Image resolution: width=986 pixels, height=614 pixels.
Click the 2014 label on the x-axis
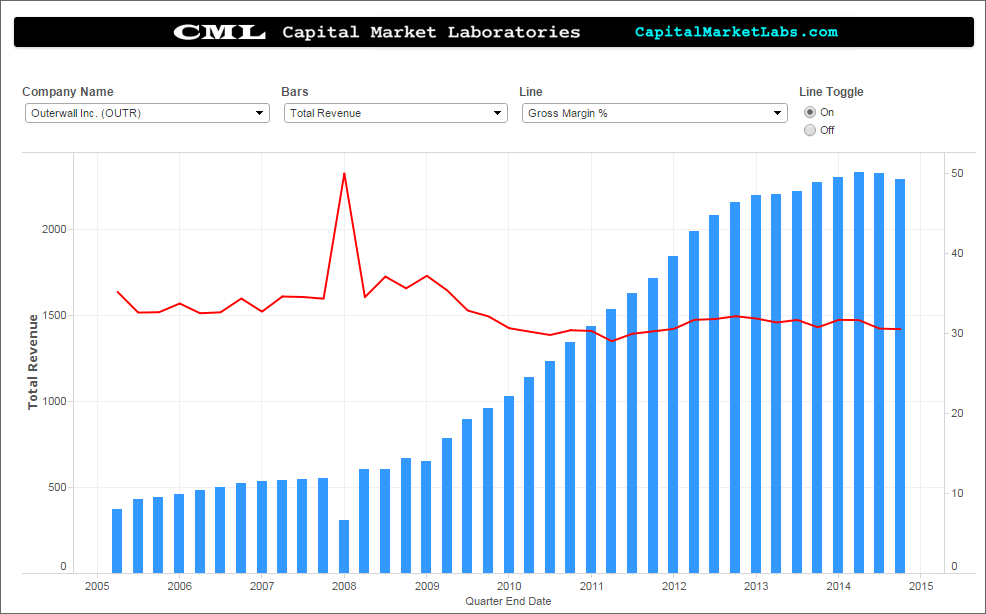tap(838, 586)
